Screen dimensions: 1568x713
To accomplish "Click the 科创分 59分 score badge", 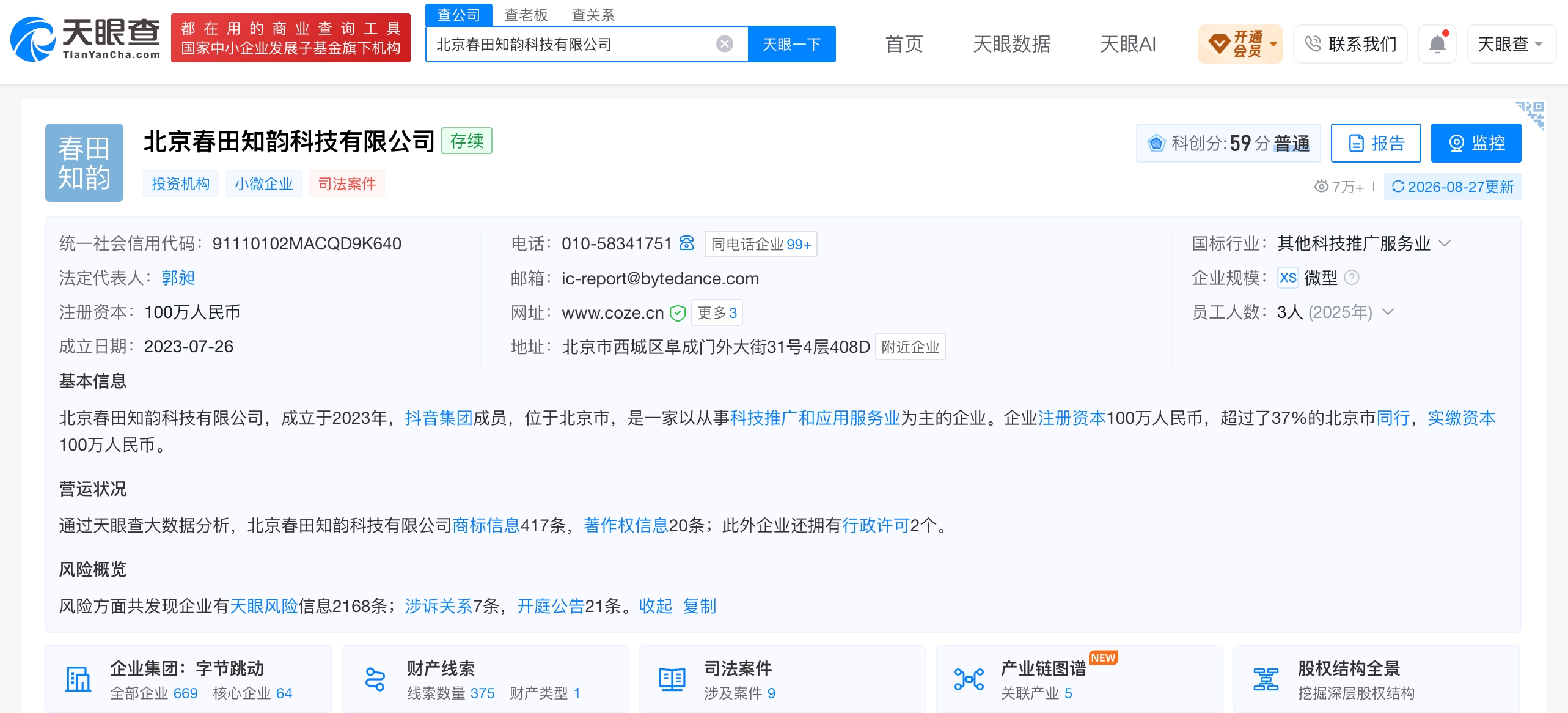I will pyautogui.click(x=1228, y=143).
